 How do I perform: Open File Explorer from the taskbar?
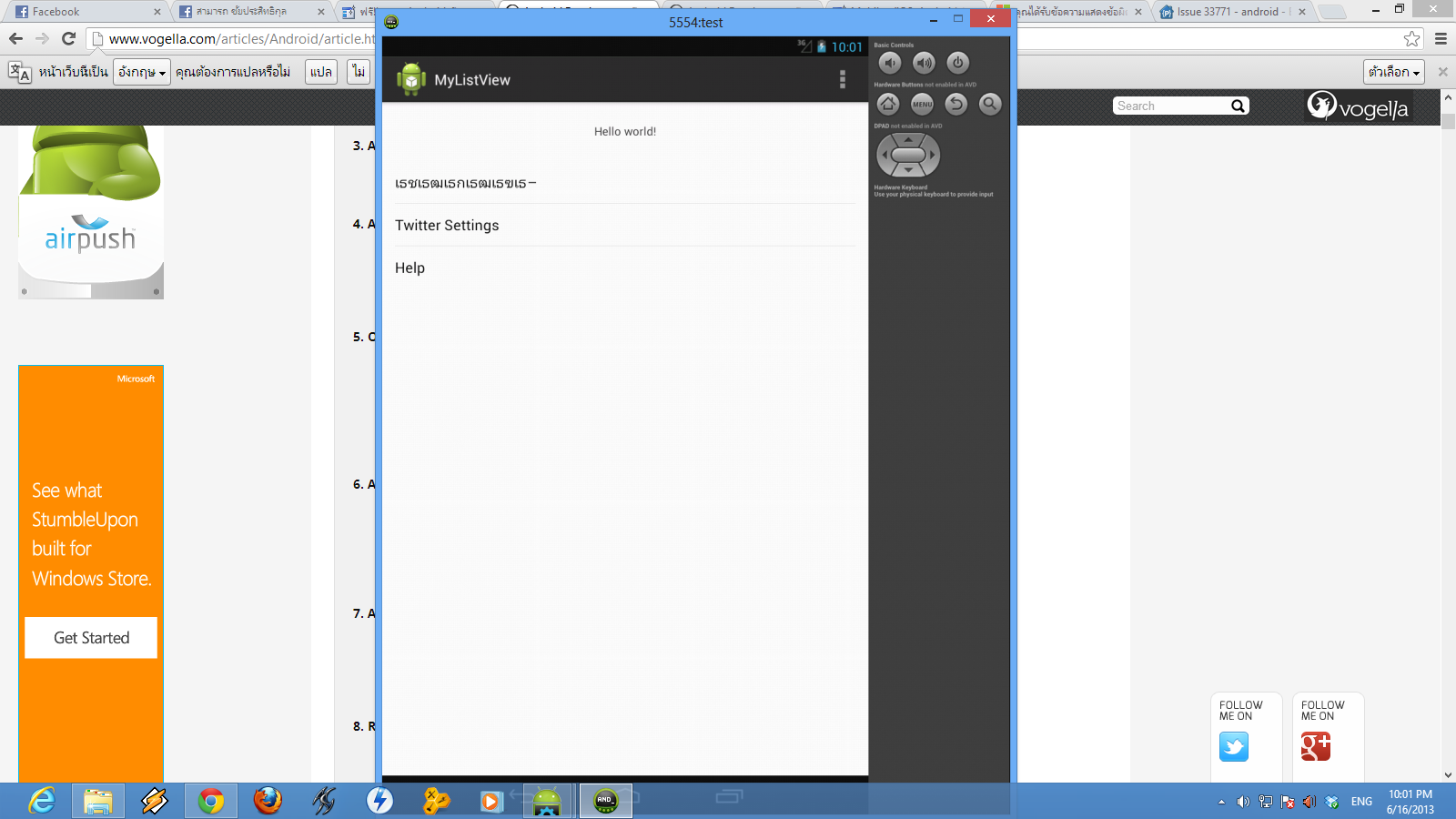[98, 801]
